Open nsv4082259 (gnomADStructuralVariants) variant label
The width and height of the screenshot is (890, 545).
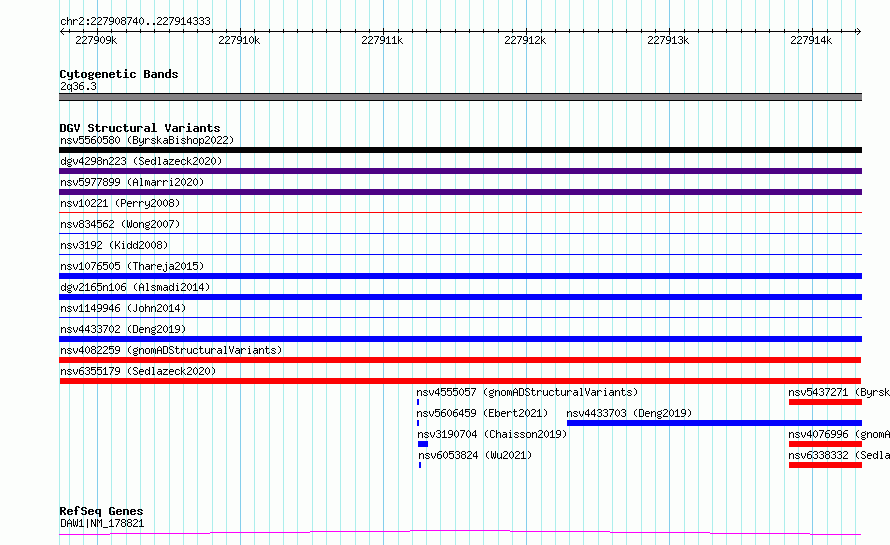coord(171,350)
